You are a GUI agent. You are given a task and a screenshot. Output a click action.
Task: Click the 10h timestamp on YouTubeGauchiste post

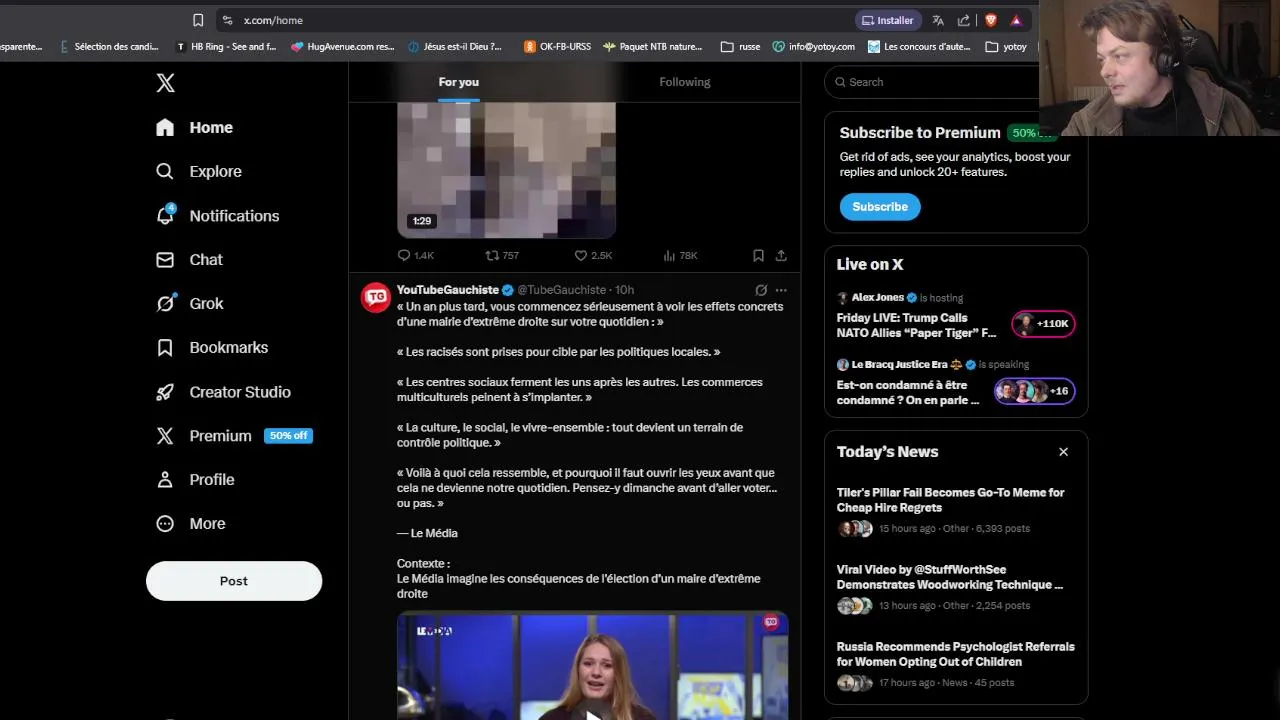624,290
